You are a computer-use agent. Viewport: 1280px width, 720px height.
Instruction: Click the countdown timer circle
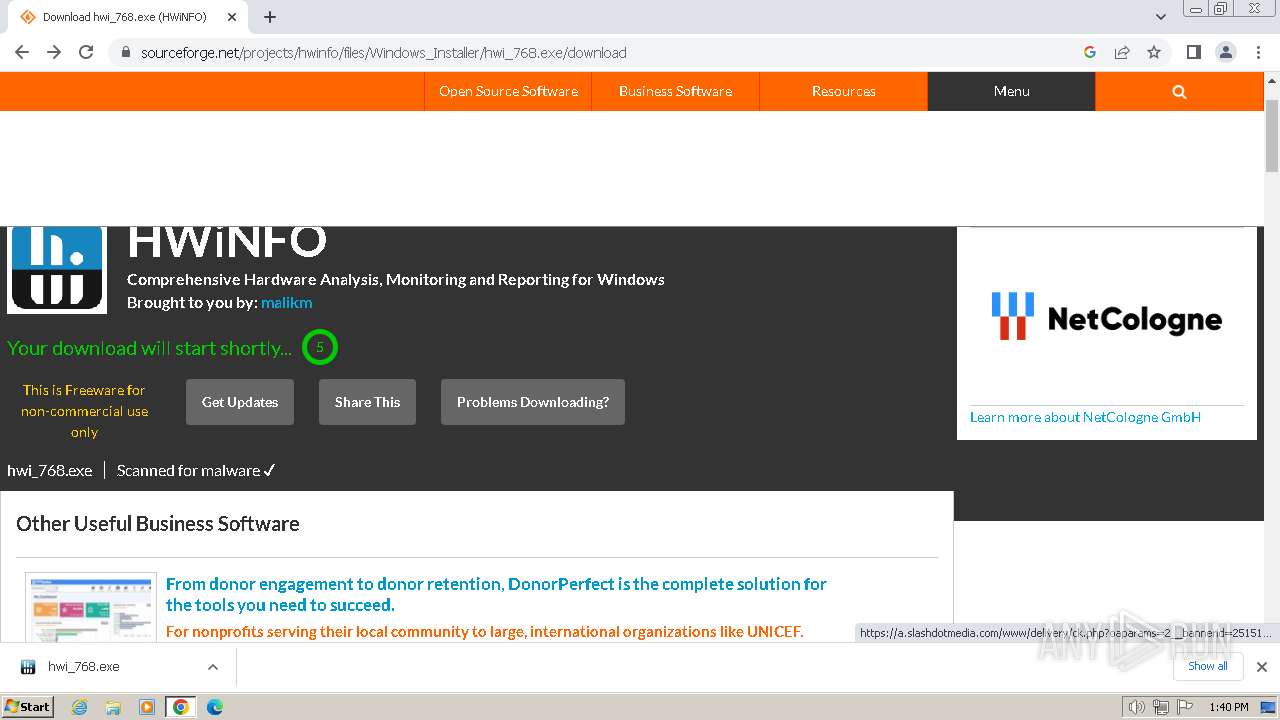click(x=320, y=347)
